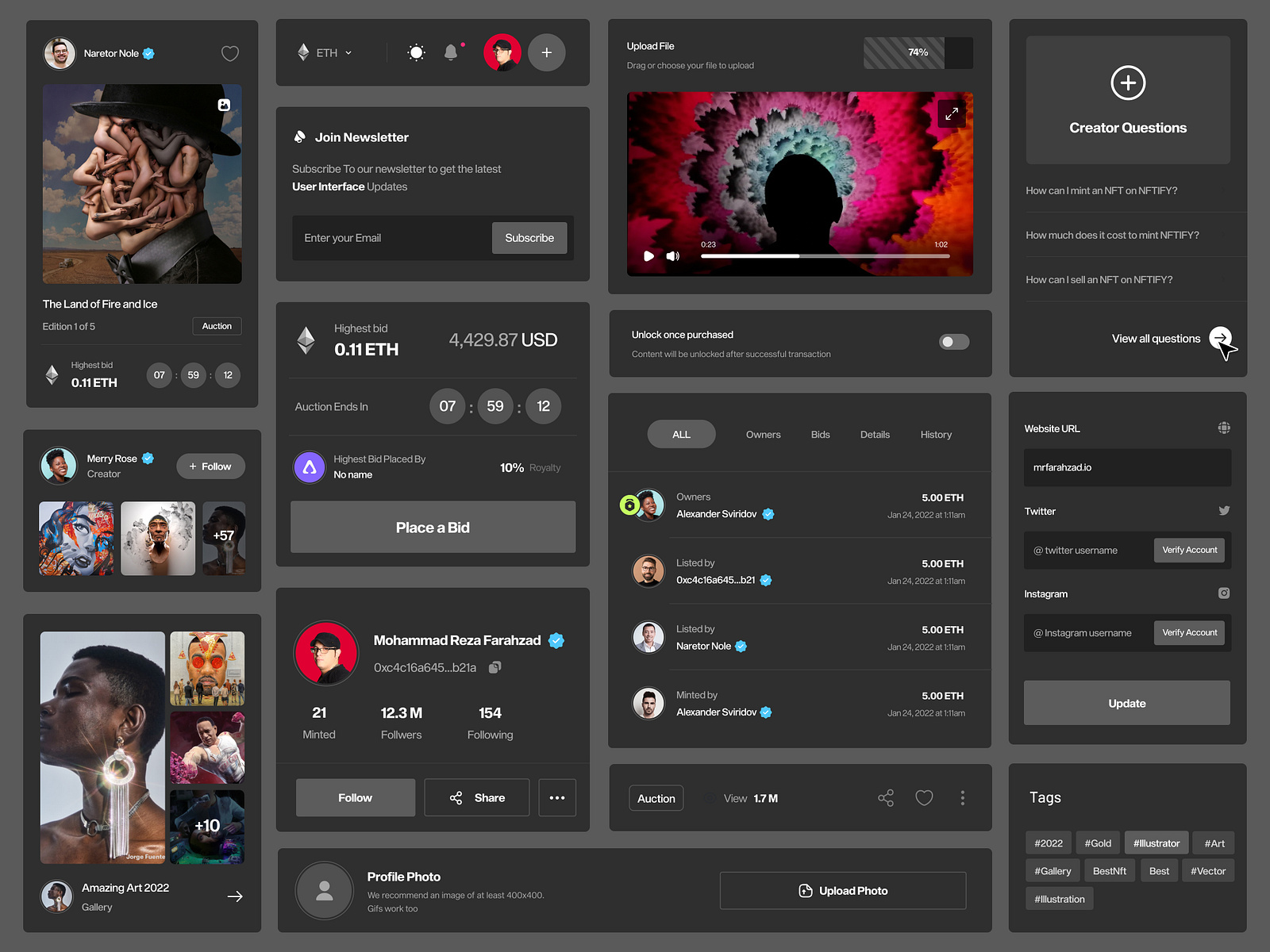Switch to the Bids tab

820,435
